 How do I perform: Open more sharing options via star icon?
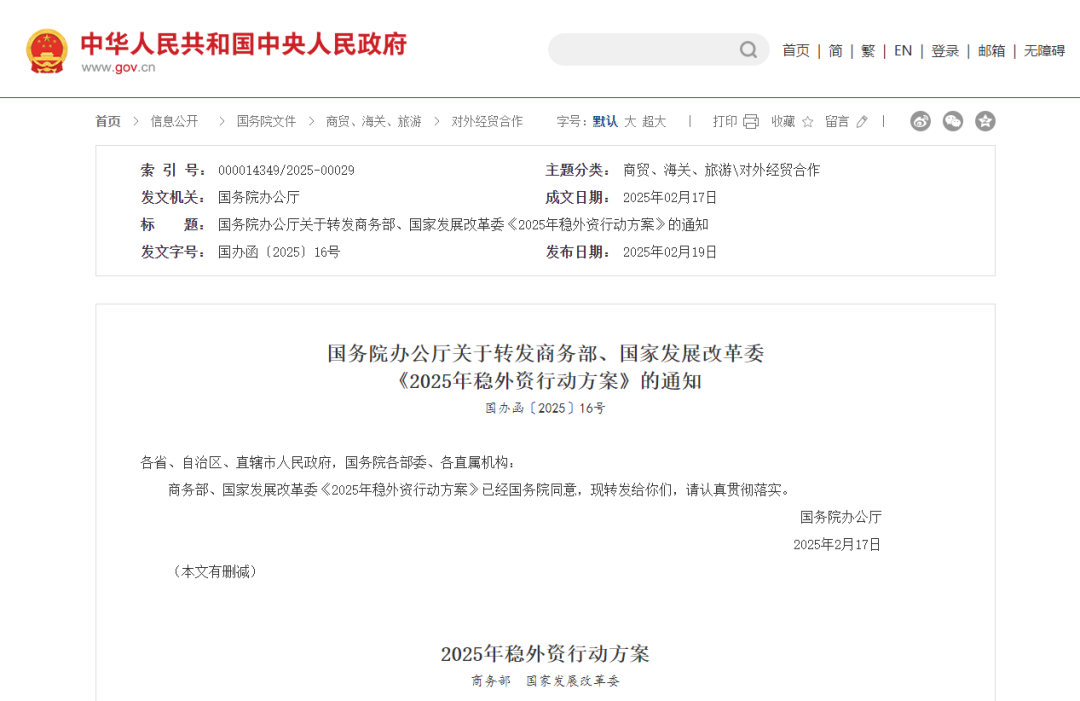985,121
